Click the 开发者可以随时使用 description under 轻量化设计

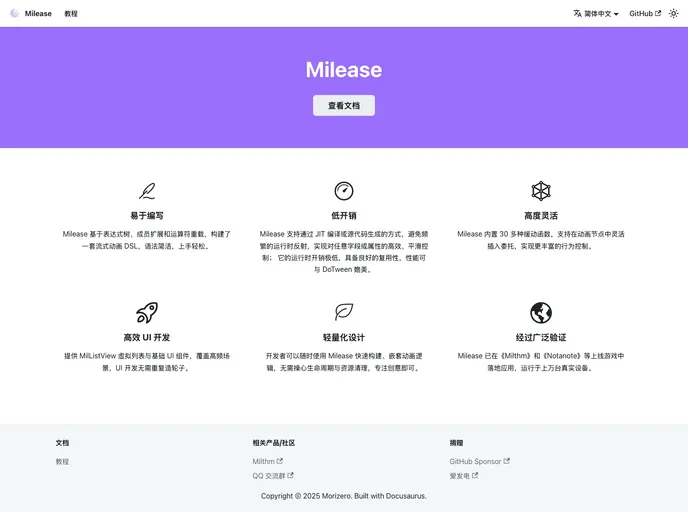tap(344, 362)
